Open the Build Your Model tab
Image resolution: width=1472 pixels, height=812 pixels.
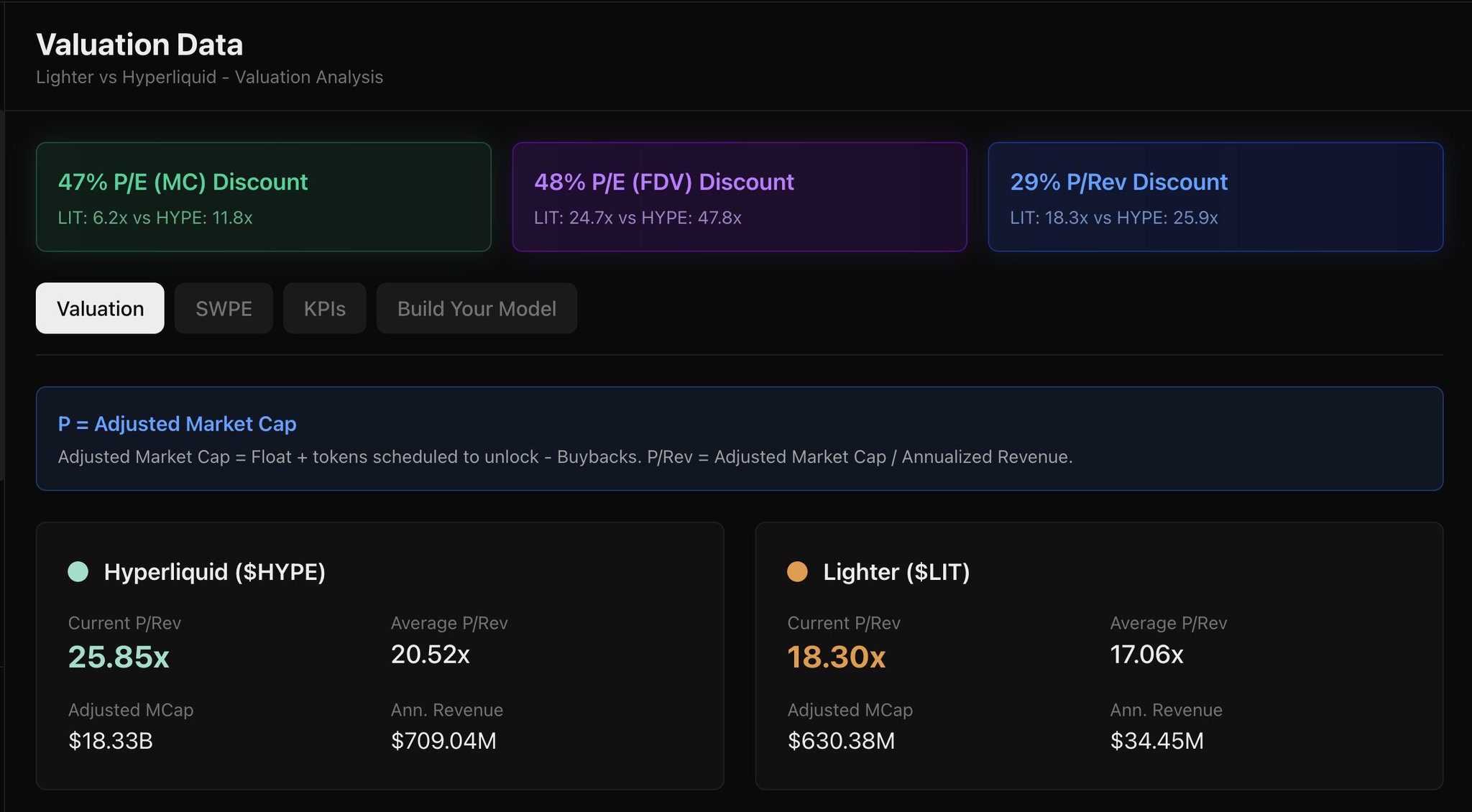point(477,308)
